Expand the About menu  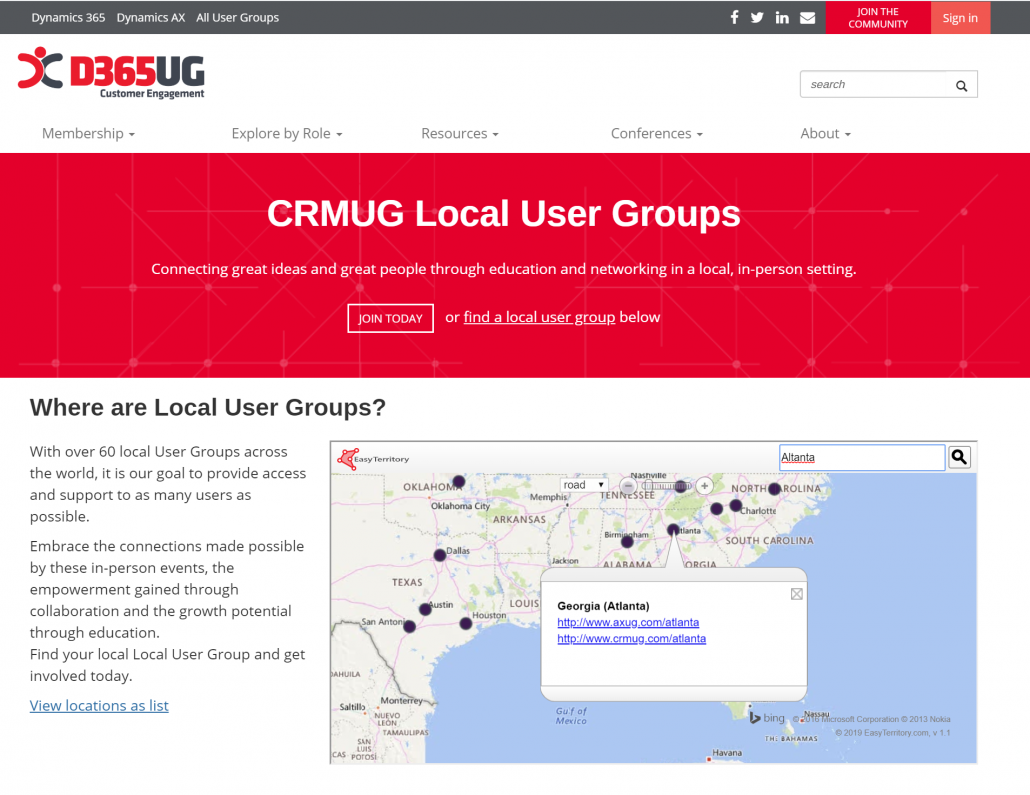point(826,133)
